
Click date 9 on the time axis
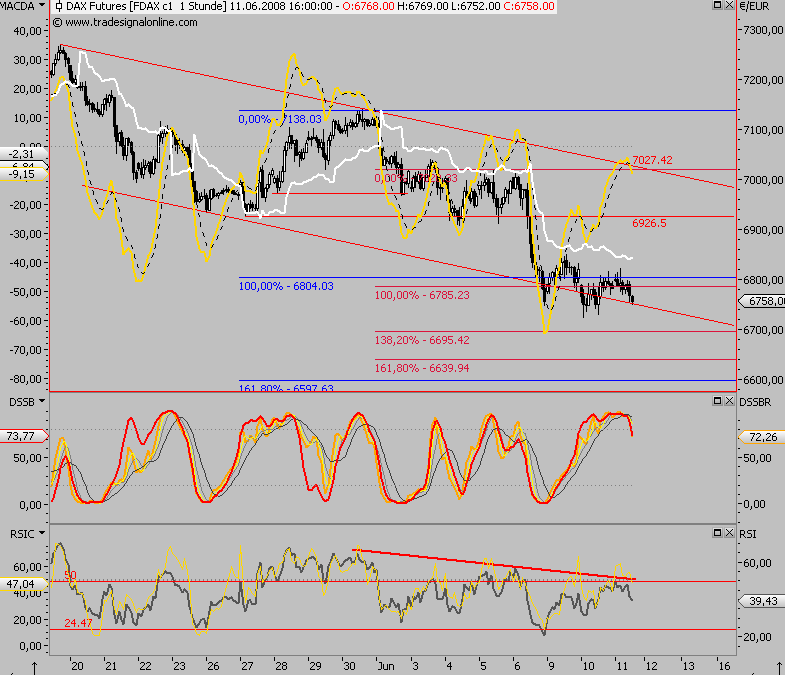pyautogui.click(x=551, y=666)
